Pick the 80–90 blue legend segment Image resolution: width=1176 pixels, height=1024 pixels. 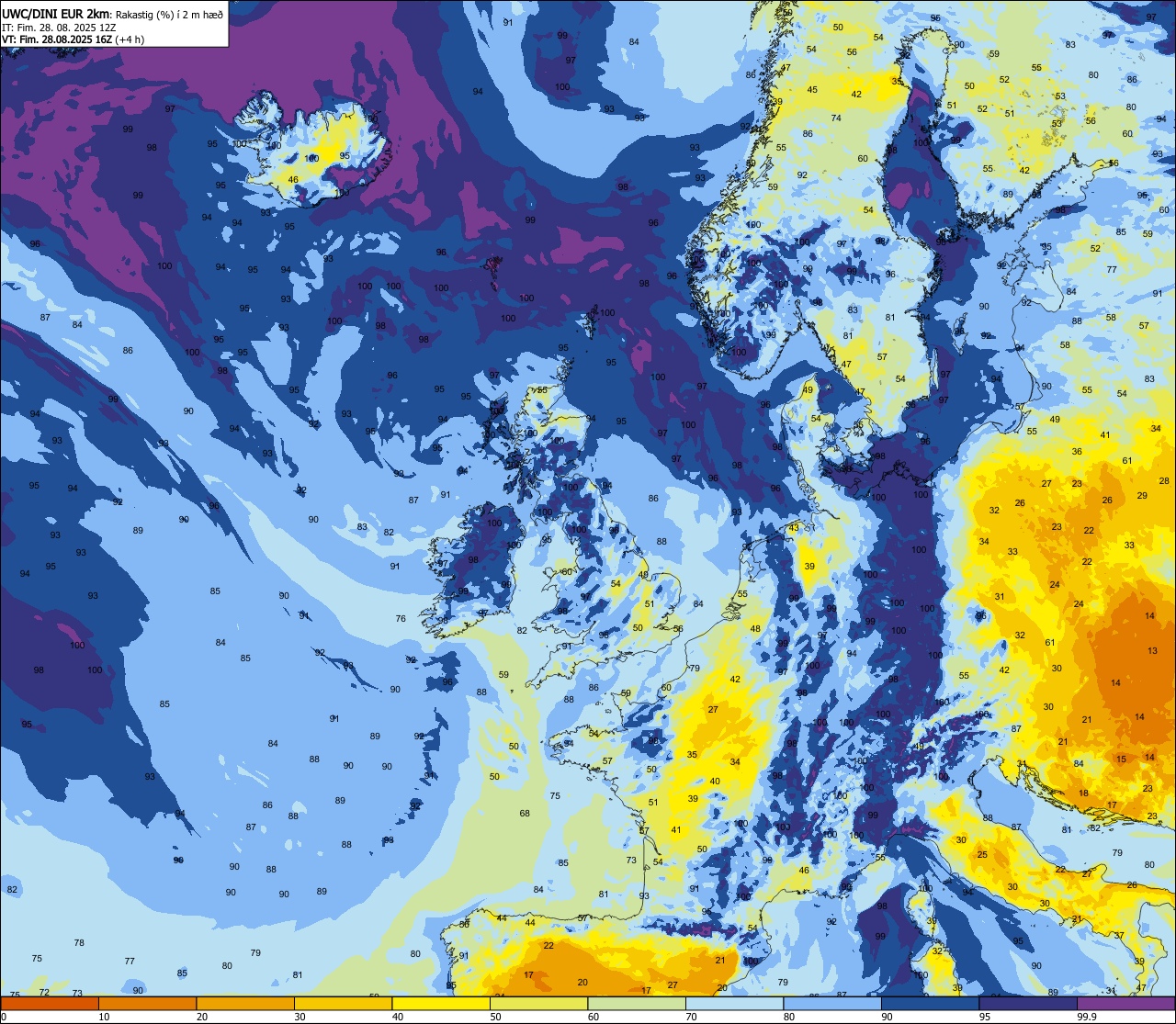tap(833, 1003)
